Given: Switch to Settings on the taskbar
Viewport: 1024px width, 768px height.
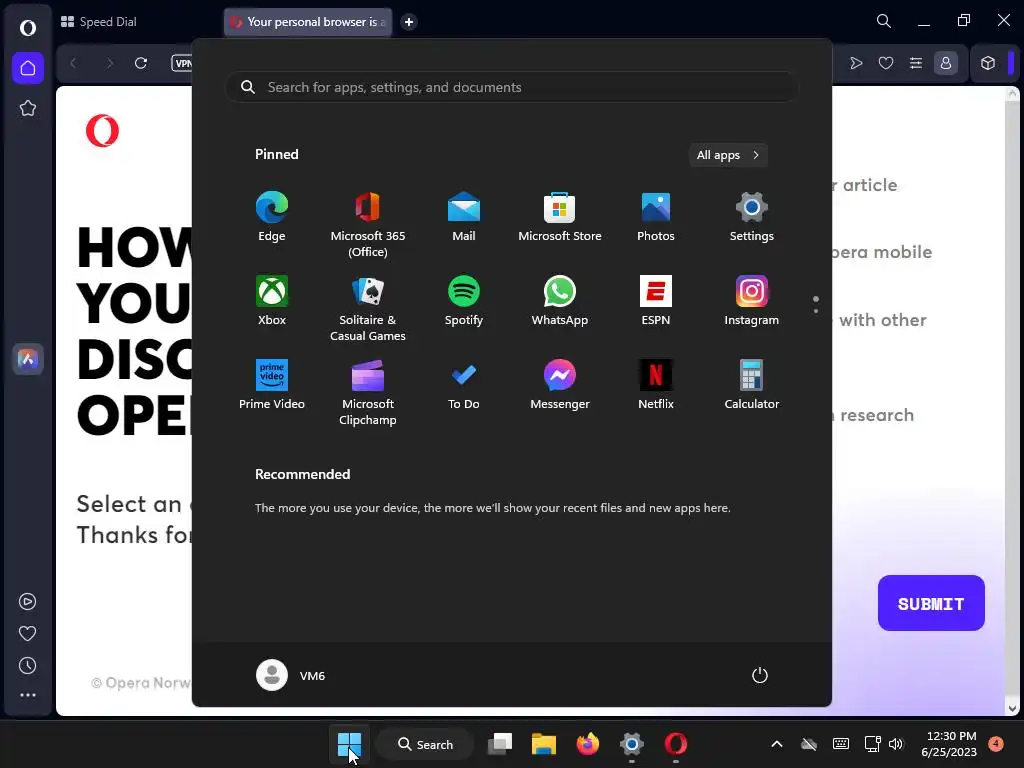Looking at the screenshot, I should [x=632, y=744].
